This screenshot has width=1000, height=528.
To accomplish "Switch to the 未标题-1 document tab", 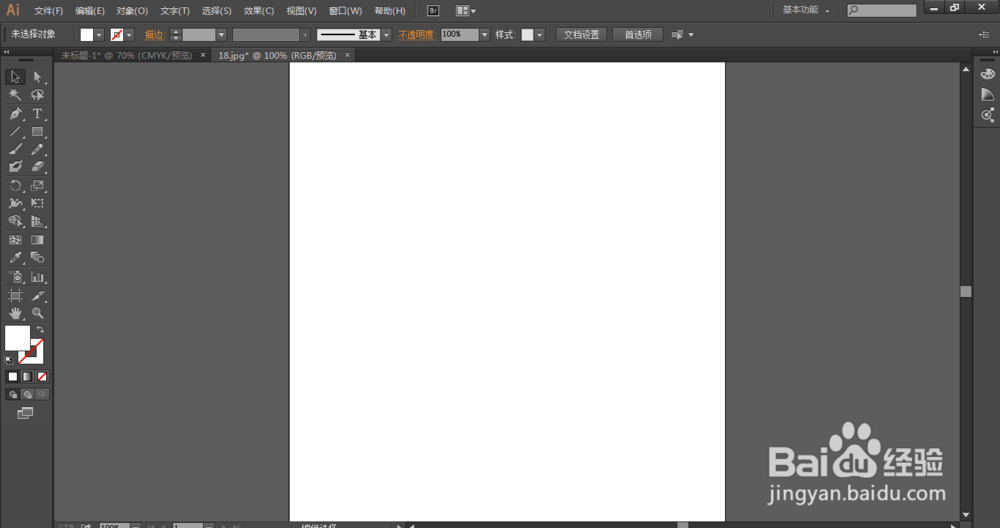I will (x=127, y=55).
